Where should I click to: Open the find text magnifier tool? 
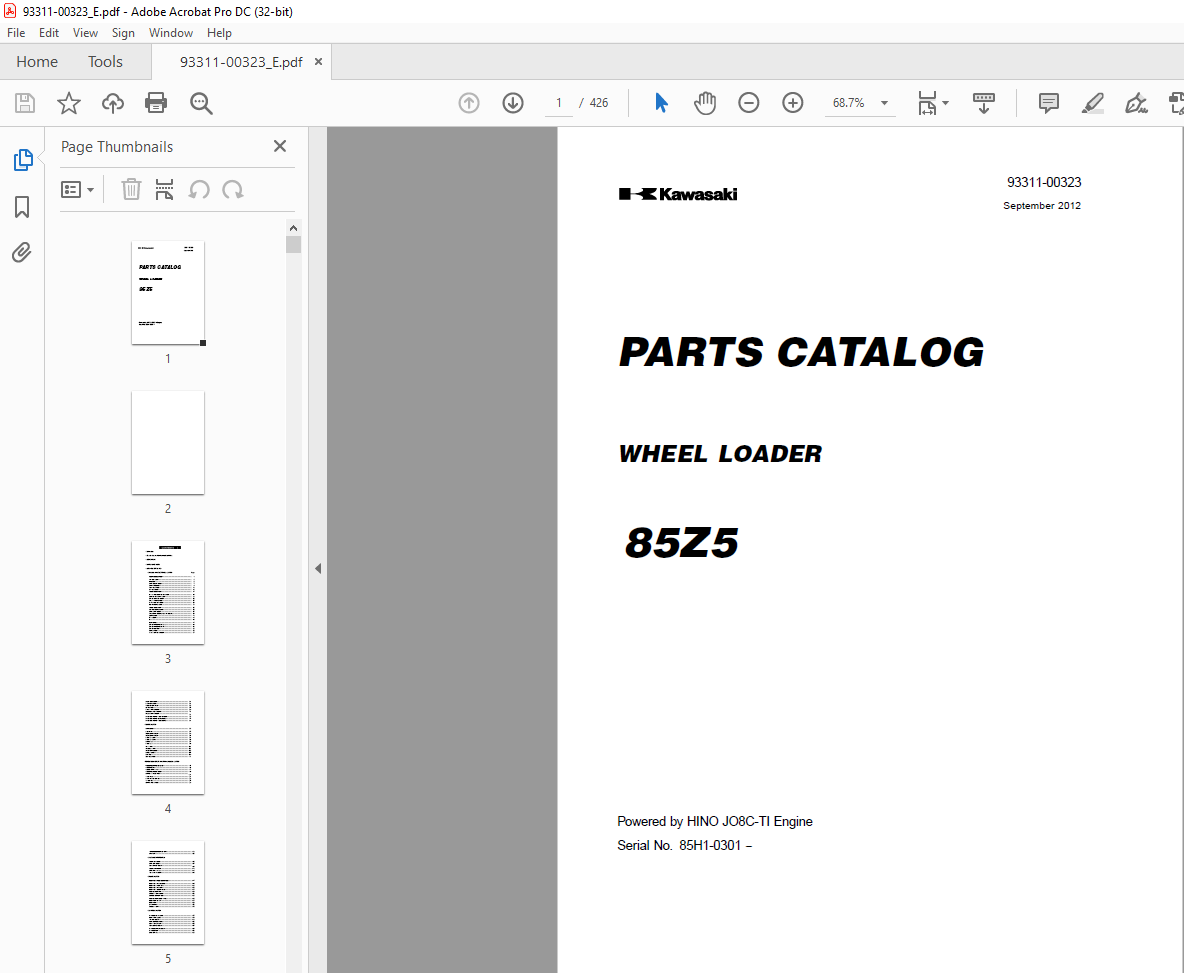pos(201,103)
